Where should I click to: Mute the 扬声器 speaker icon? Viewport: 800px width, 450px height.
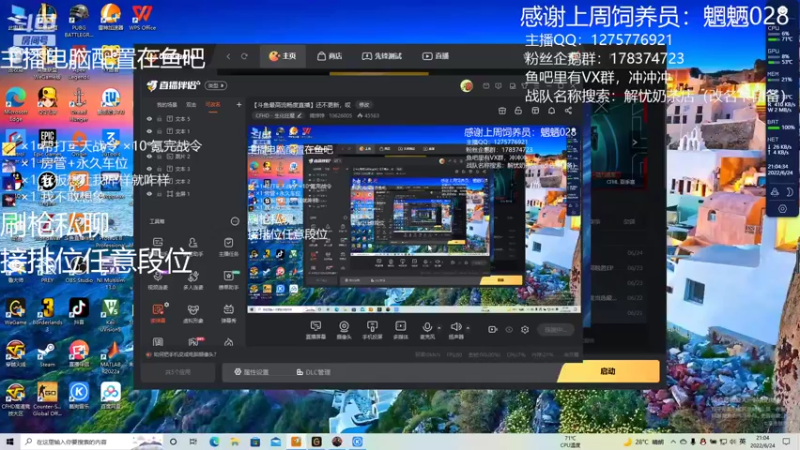[456, 327]
